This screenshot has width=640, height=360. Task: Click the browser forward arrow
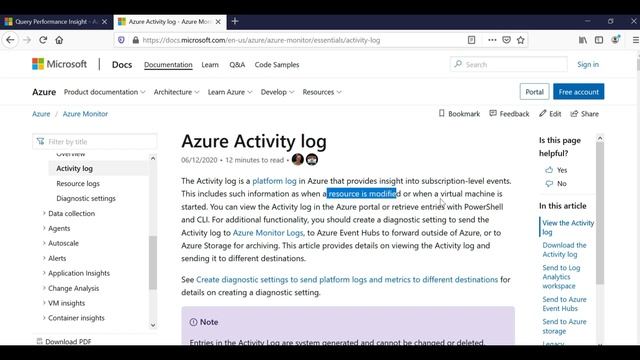[27, 40]
